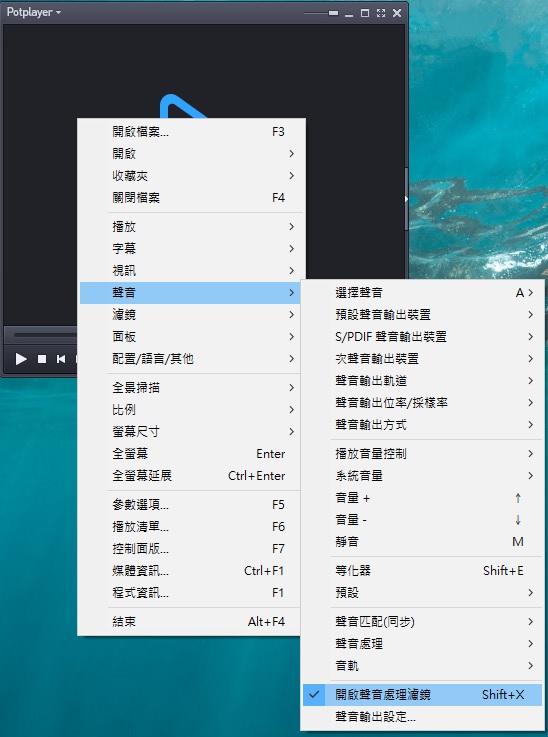Close the PotPlayer window

tap(397, 13)
